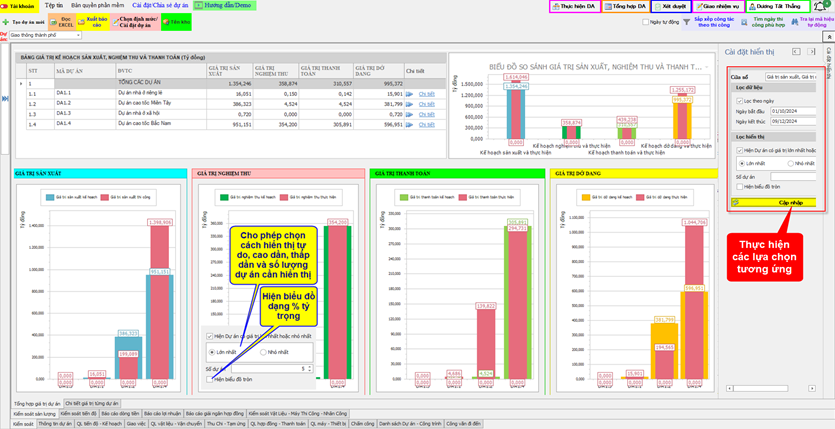Click the notification bell icon
The height and width of the screenshot is (429, 835).
816,6
